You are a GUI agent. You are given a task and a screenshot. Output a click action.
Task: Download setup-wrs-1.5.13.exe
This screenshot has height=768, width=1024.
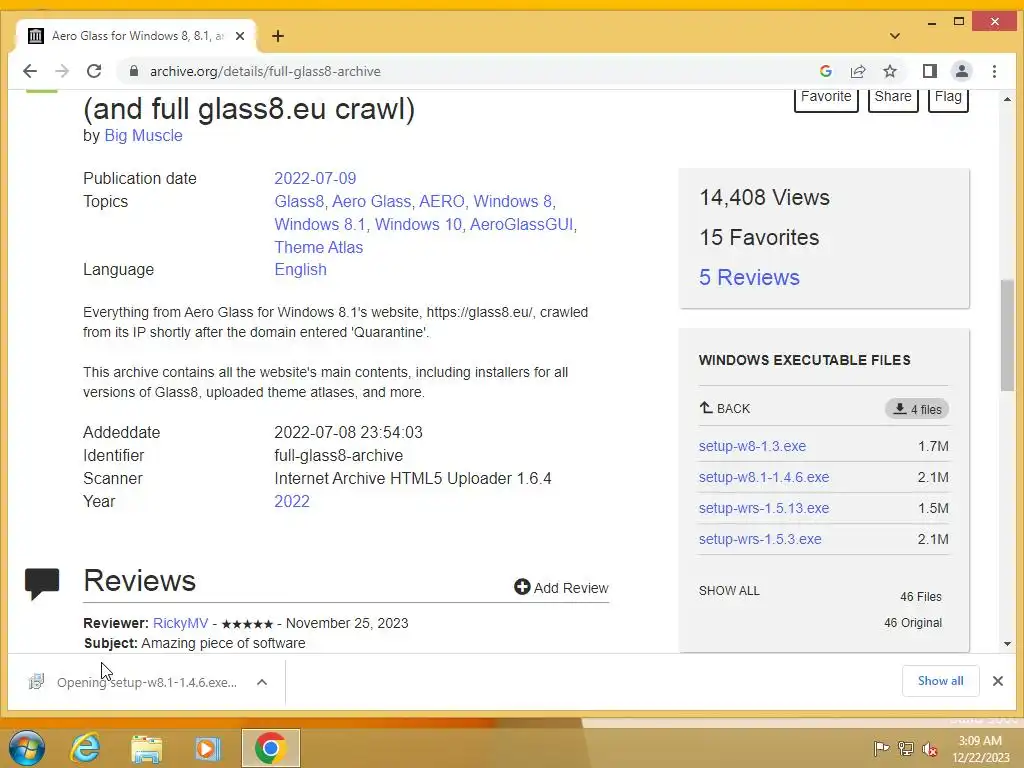coord(764,508)
